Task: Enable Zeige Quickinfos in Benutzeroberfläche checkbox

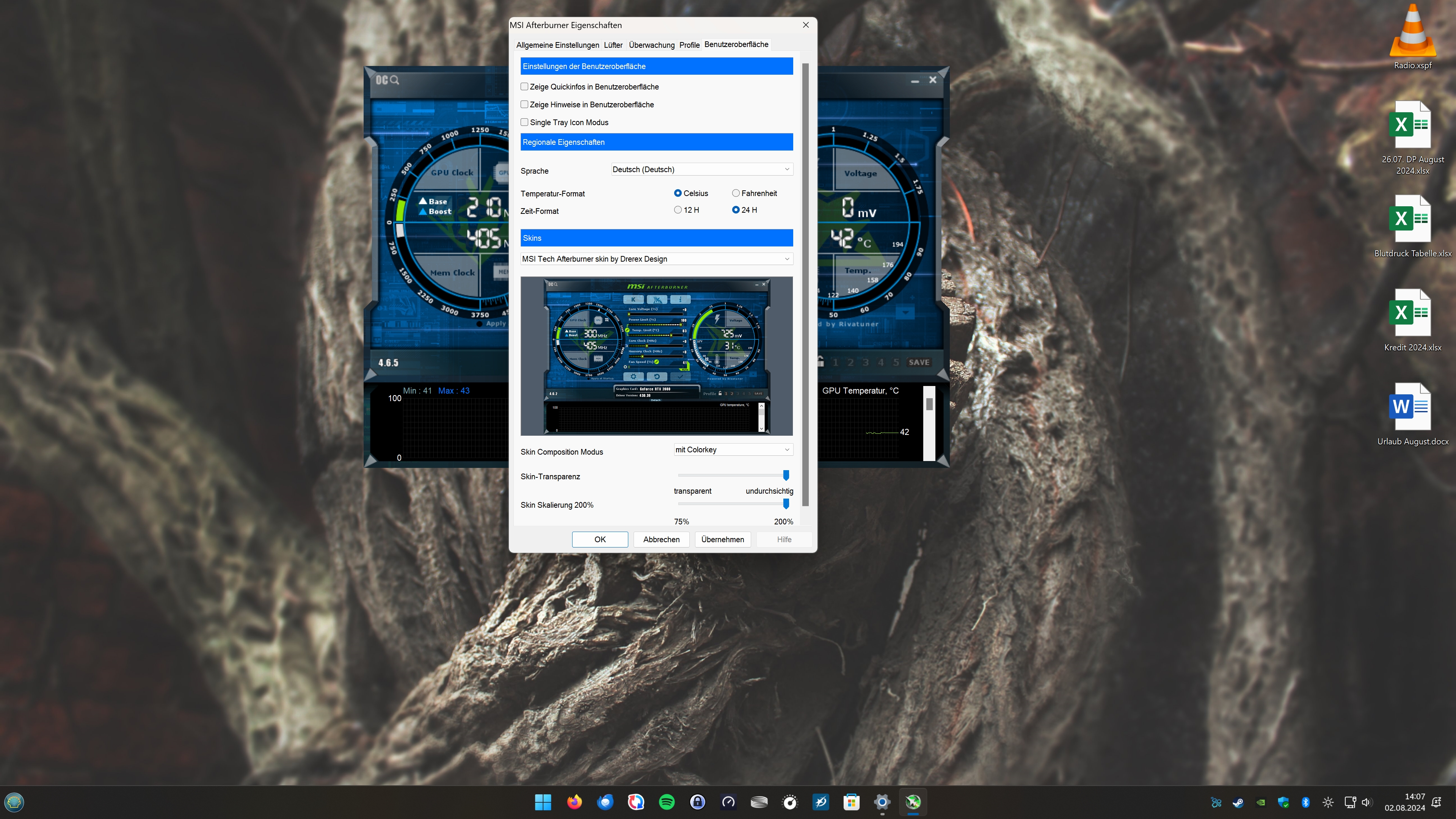Action: [524, 86]
